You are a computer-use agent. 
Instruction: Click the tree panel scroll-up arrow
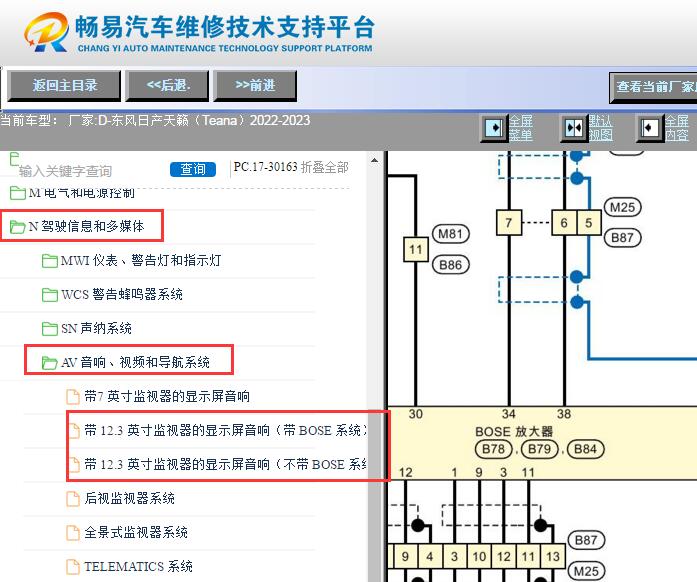pyautogui.click(x=375, y=161)
